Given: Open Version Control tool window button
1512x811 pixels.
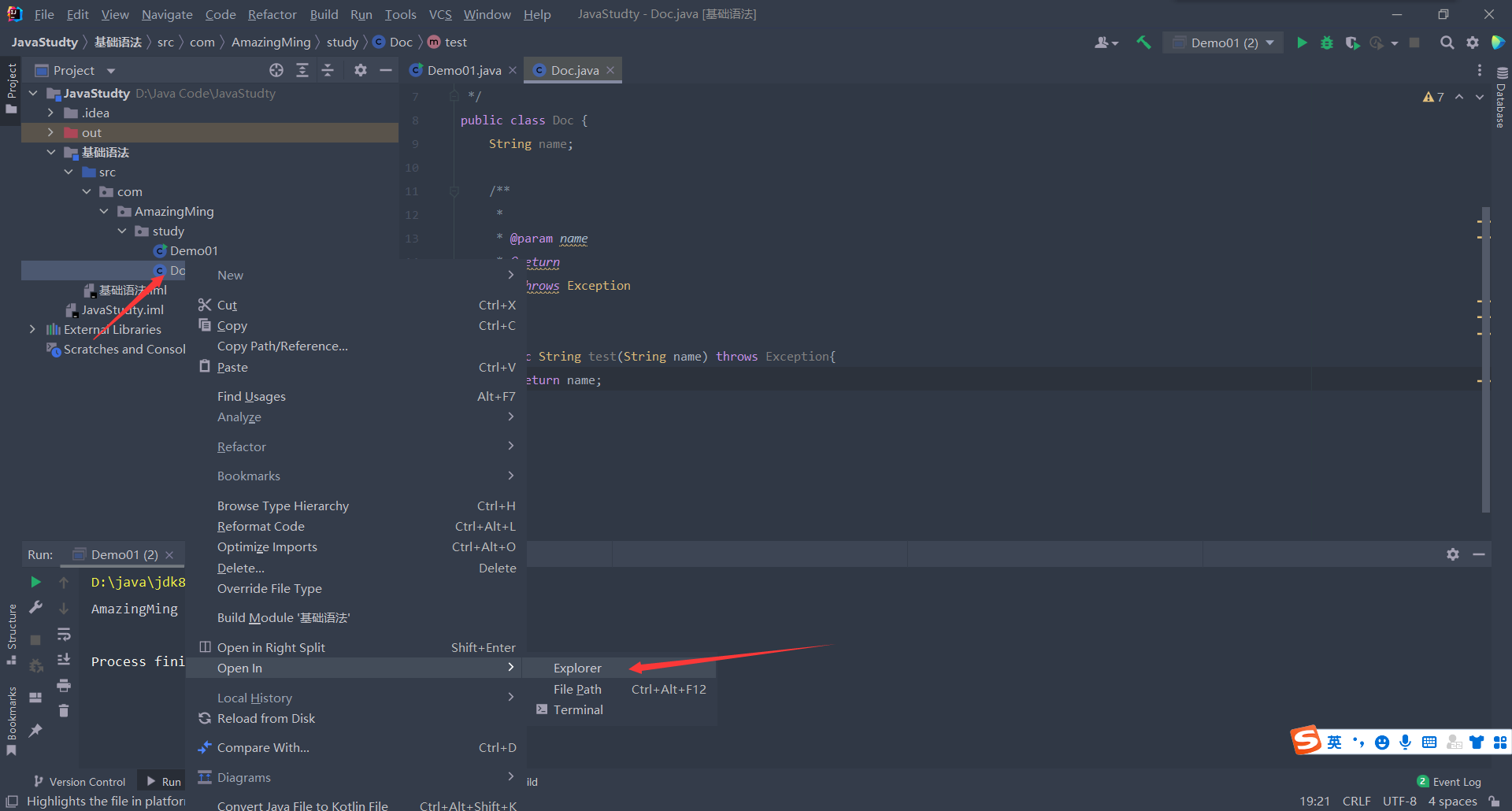Looking at the screenshot, I should coord(80,781).
